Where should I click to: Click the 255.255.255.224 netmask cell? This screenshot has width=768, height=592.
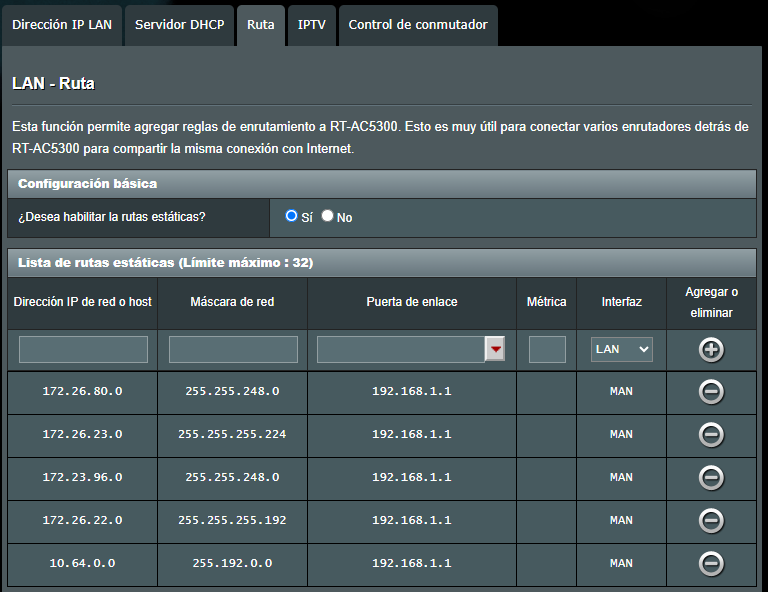tap(232, 435)
